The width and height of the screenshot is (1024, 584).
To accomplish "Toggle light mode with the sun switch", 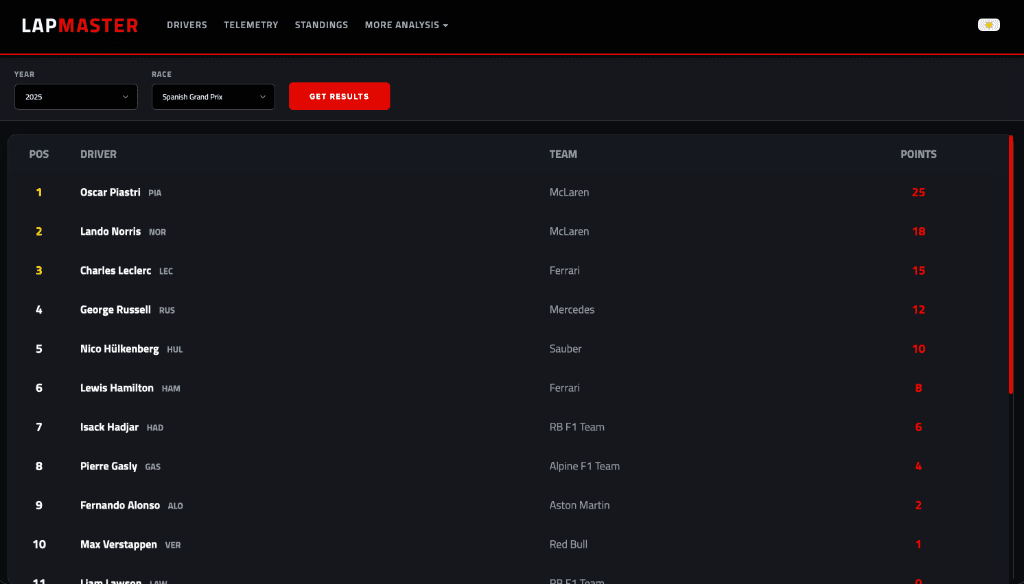I will [x=988, y=24].
